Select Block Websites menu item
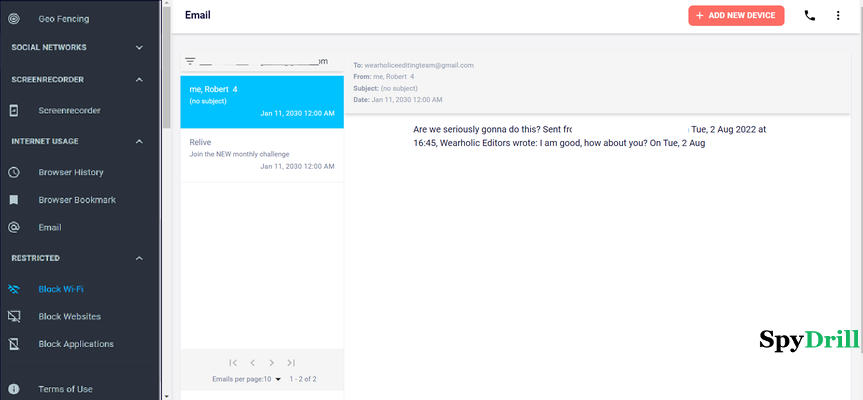This screenshot has width=863, height=400. tap(69, 317)
